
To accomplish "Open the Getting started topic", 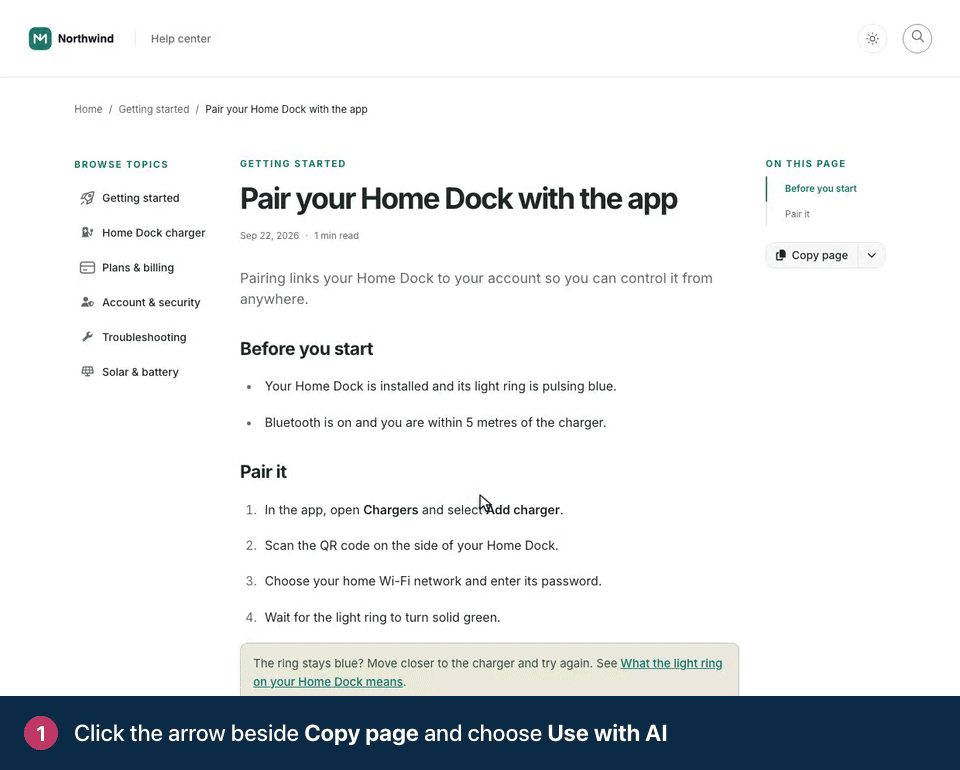I will pos(141,198).
